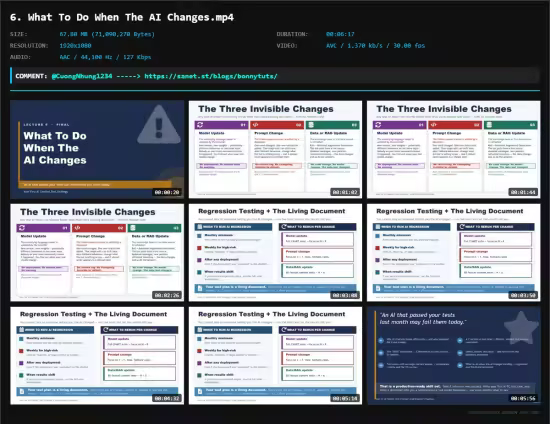Click the 00:03:50 slide's rerun arrow icon
This screenshot has width=550, height=424.
coord(462,227)
